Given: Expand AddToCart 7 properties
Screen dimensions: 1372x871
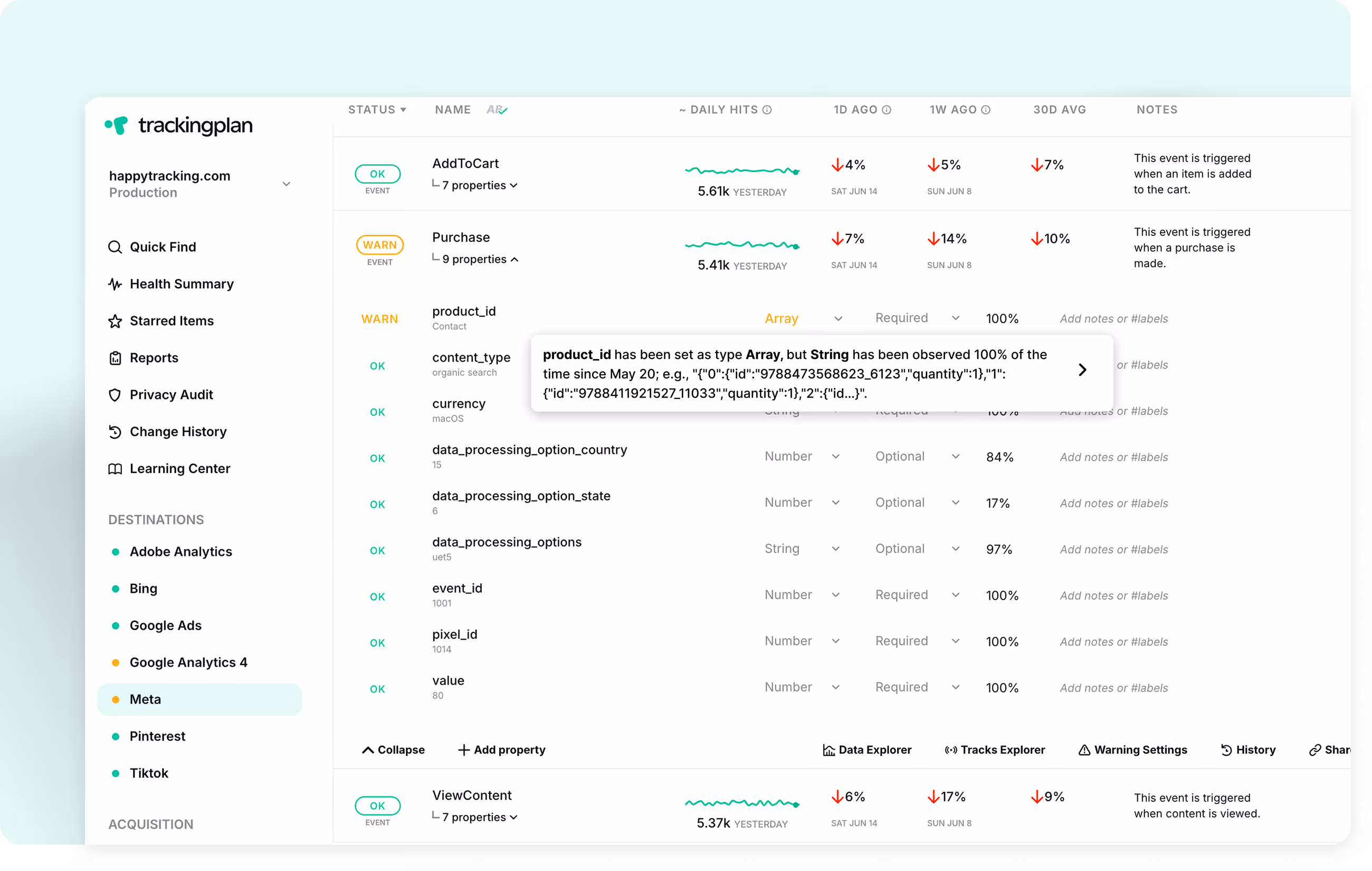Looking at the screenshot, I should pyautogui.click(x=474, y=185).
